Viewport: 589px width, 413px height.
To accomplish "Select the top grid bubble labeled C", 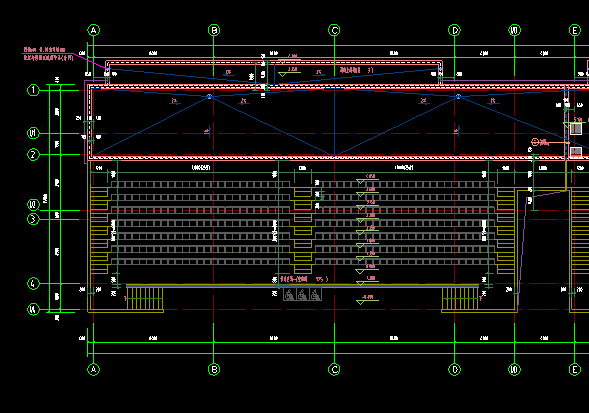I will [334, 30].
